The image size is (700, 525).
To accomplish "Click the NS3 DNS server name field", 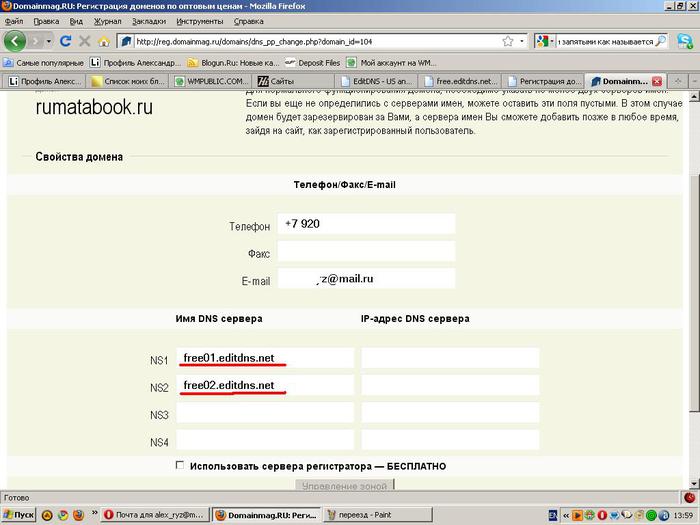I will tap(265, 413).
